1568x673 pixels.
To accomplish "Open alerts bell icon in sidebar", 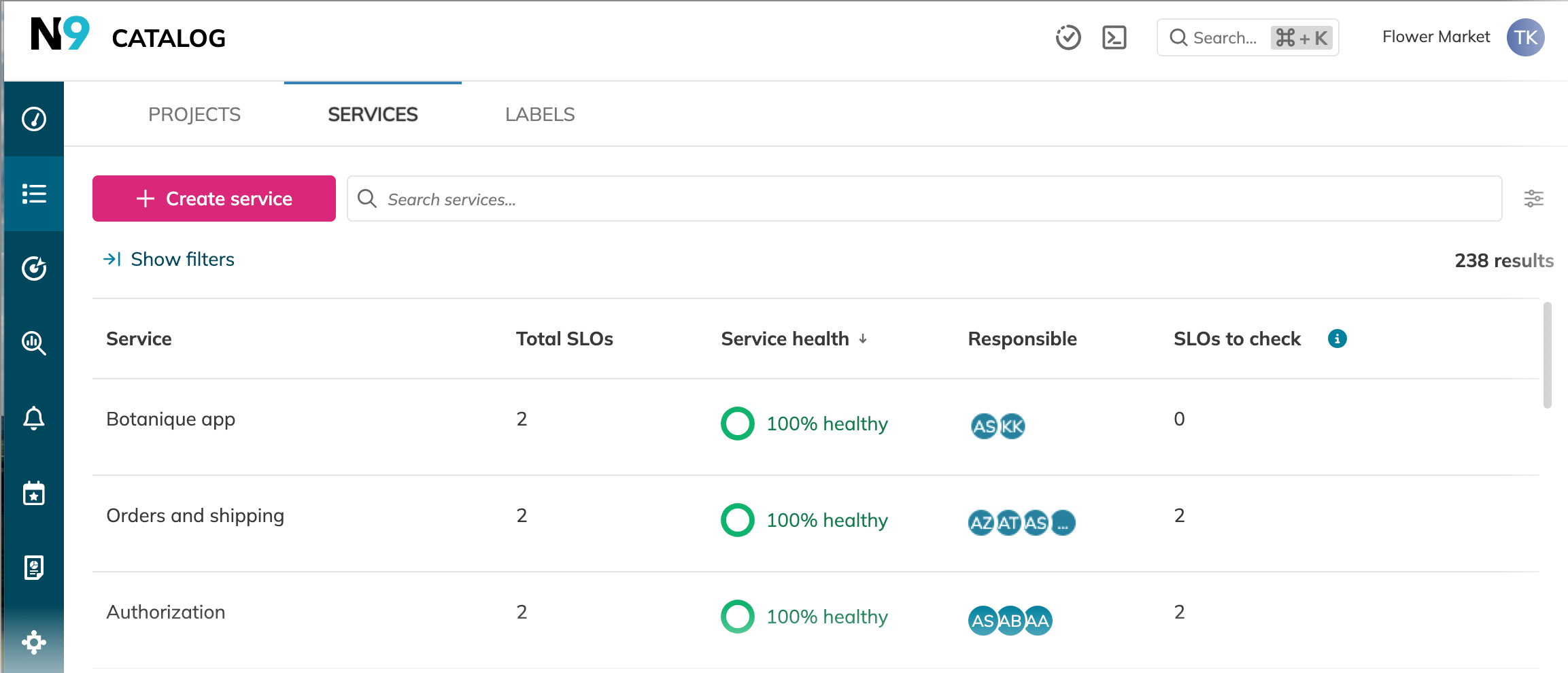I will pos(34,418).
